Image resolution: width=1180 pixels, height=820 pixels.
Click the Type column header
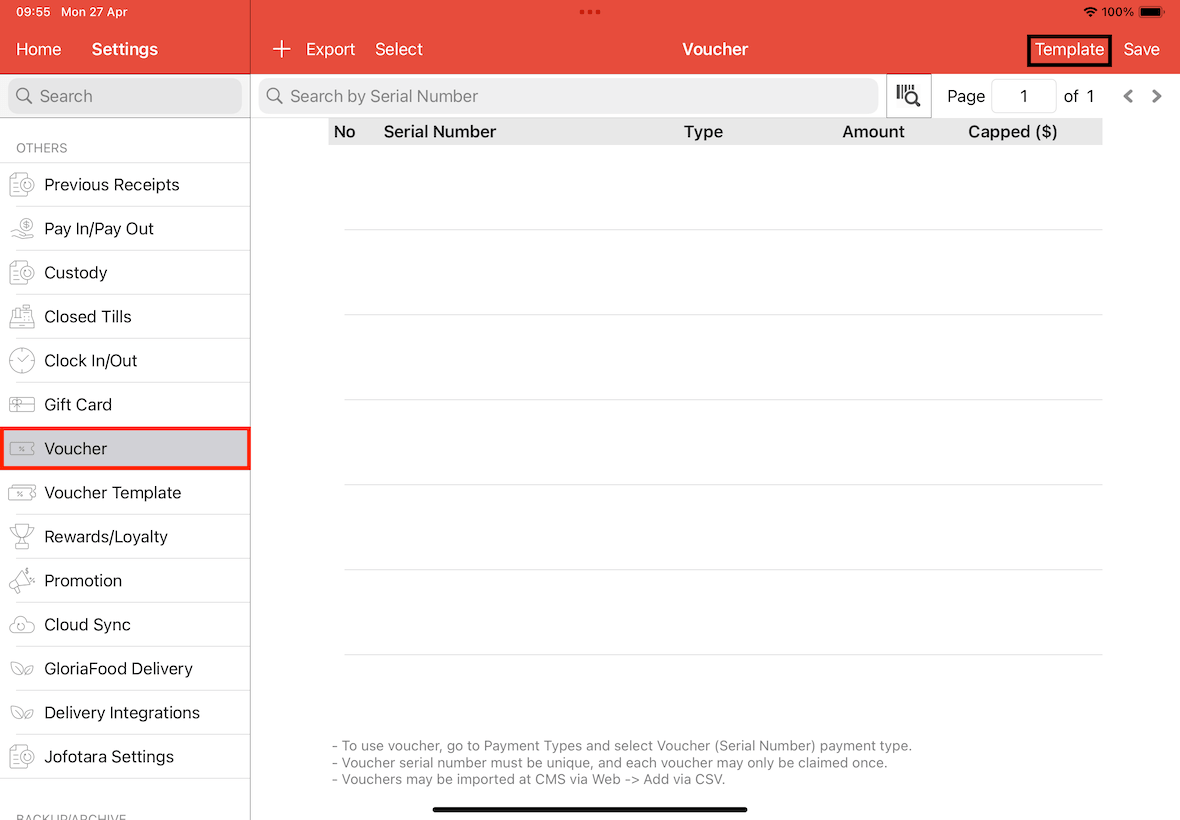coord(703,132)
